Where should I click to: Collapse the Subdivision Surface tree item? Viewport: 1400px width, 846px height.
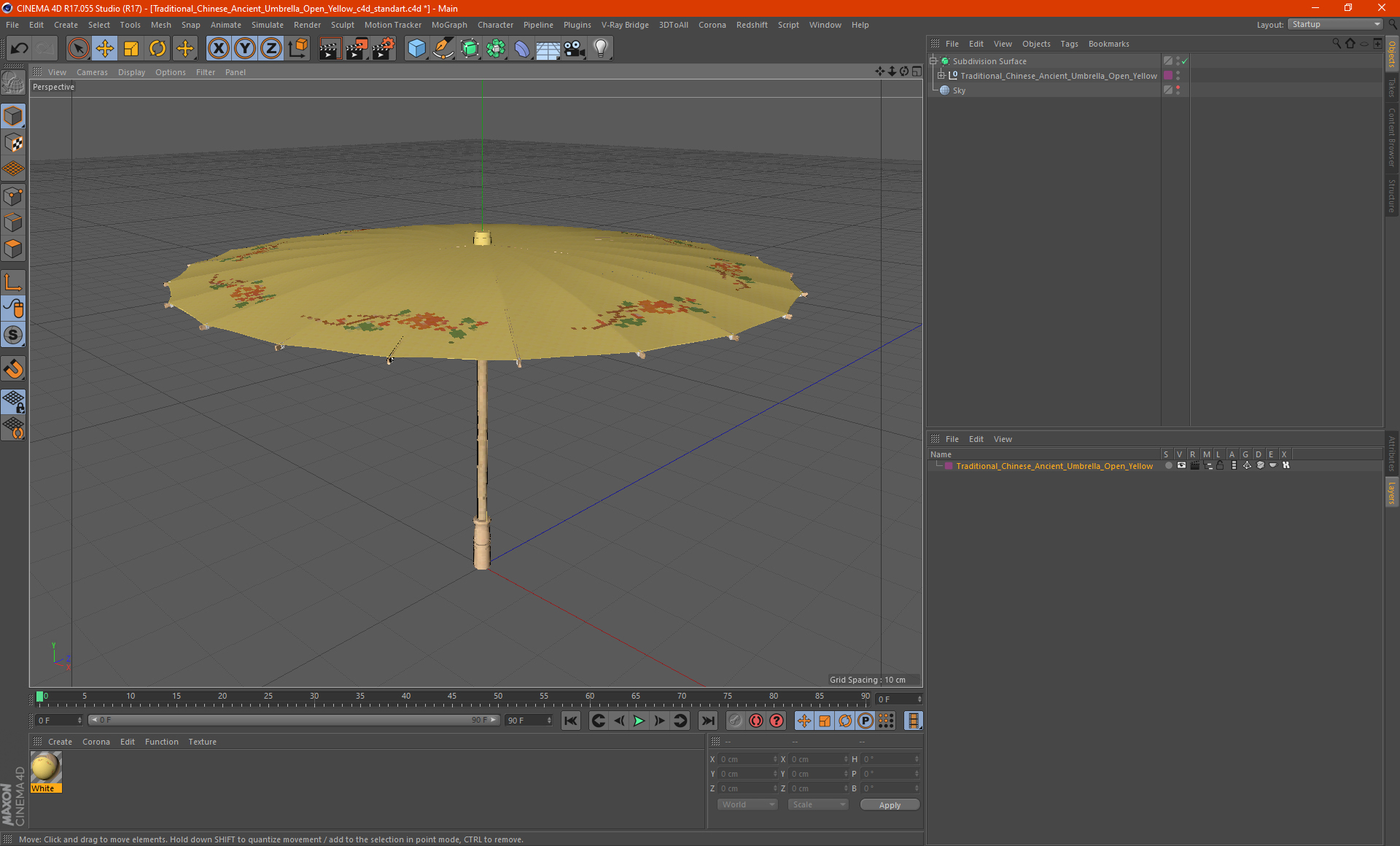933,61
